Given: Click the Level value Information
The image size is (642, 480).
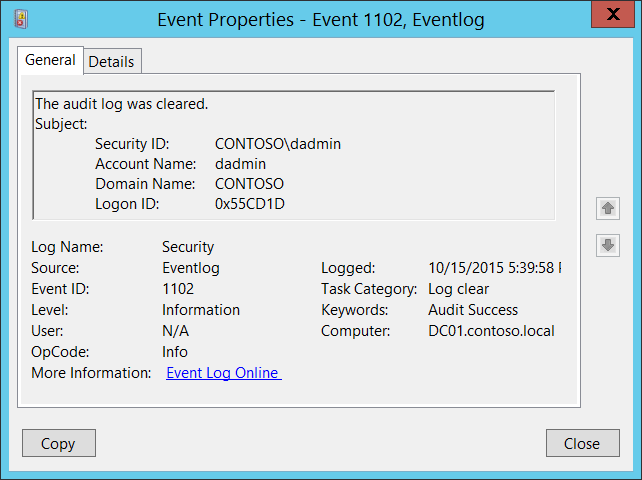Looking at the screenshot, I should [x=201, y=310].
